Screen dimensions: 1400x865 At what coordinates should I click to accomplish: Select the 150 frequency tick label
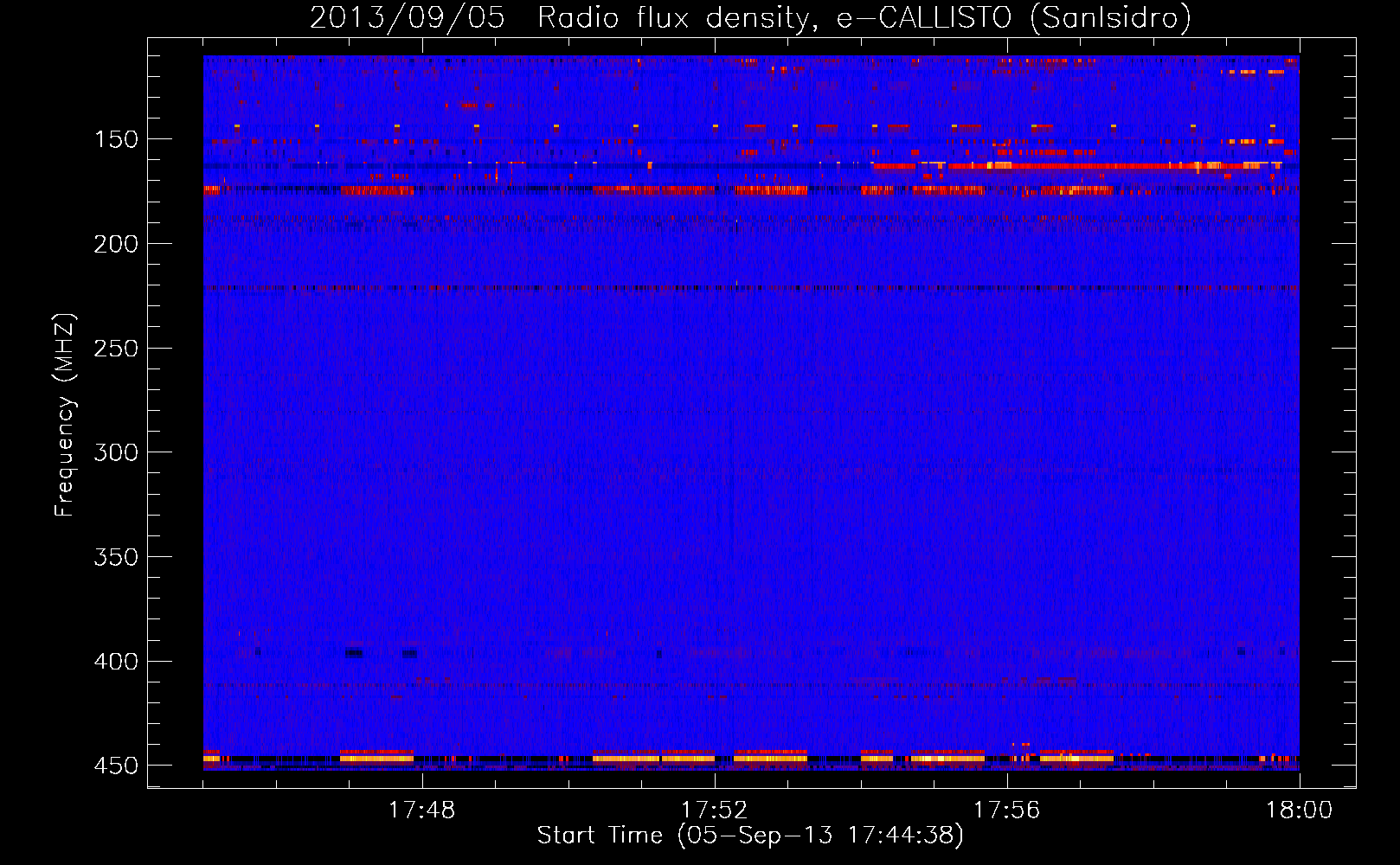pyautogui.click(x=116, y=139)
